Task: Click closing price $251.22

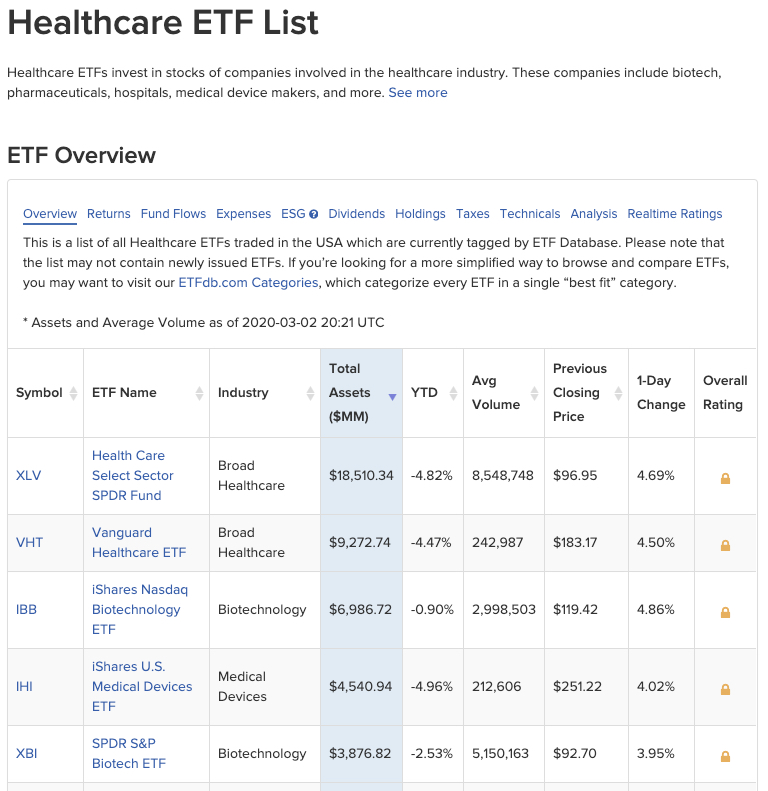Action: [577, 687]
